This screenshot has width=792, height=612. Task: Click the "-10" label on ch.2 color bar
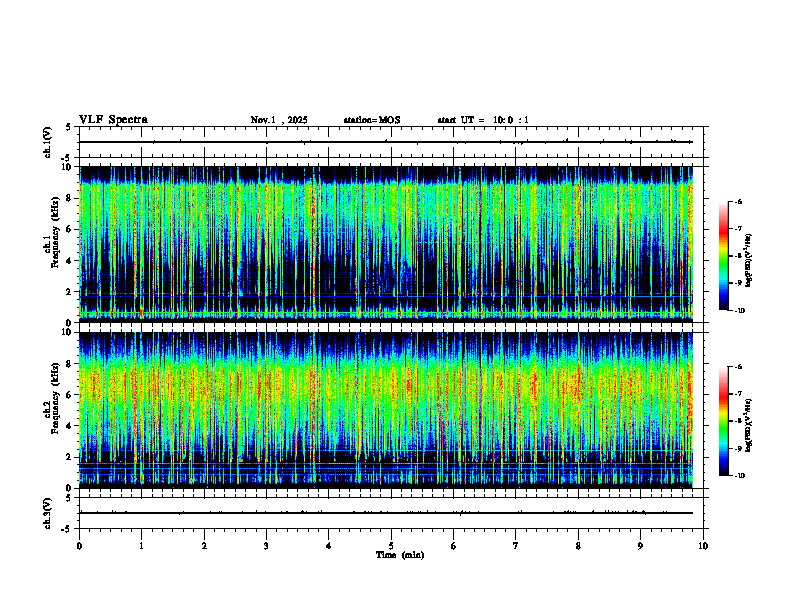click(x=739, y=475)
